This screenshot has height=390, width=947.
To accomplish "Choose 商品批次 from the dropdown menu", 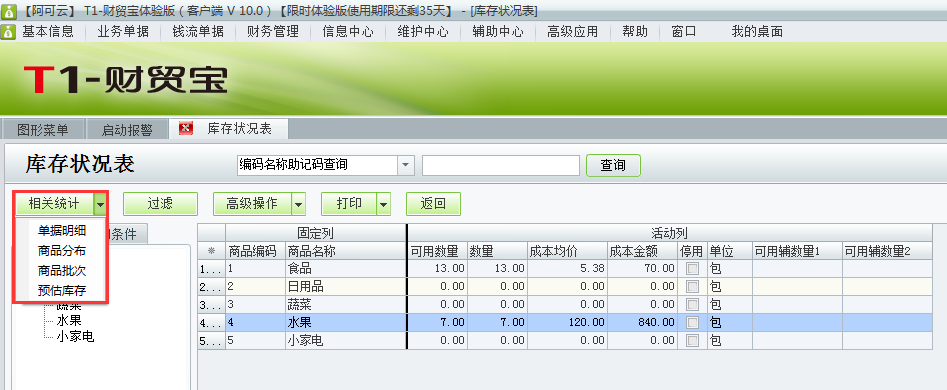I will click(x=62, y=270).
